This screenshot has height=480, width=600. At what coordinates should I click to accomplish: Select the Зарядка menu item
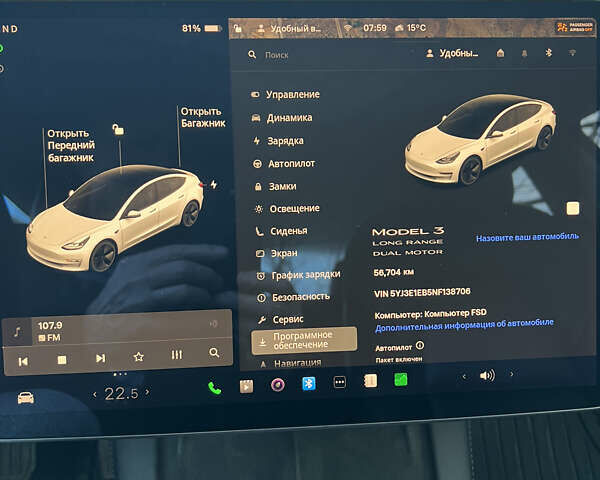[285, 141]
